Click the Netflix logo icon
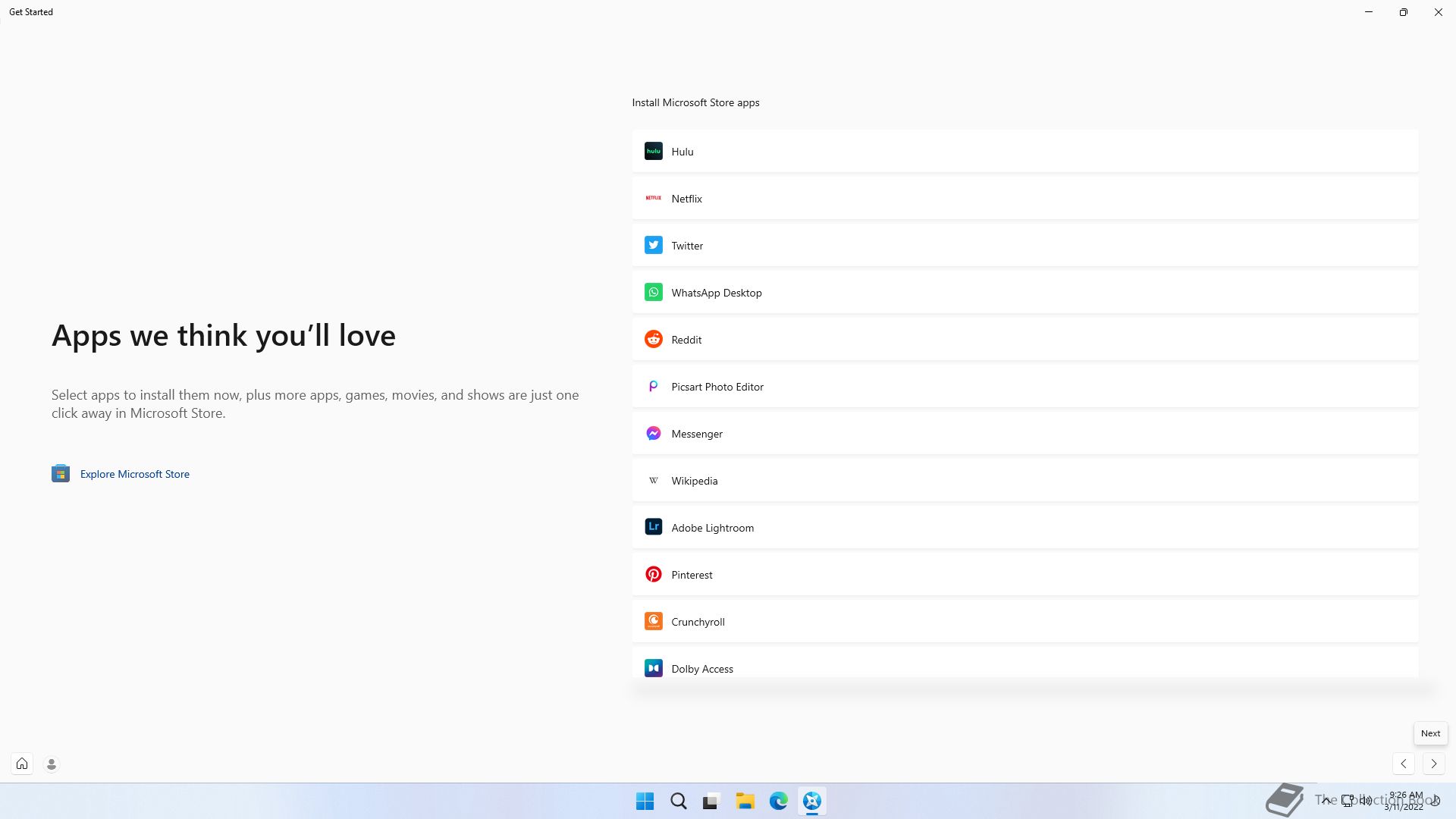Screen dimensions: 1456x819 pos(653,198)
